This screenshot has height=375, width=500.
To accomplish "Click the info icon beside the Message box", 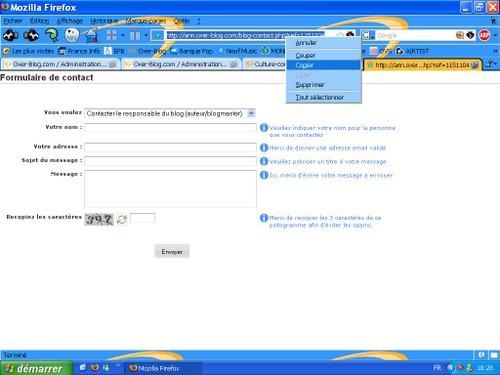I will pyautogui.click(x=264, y=175).
